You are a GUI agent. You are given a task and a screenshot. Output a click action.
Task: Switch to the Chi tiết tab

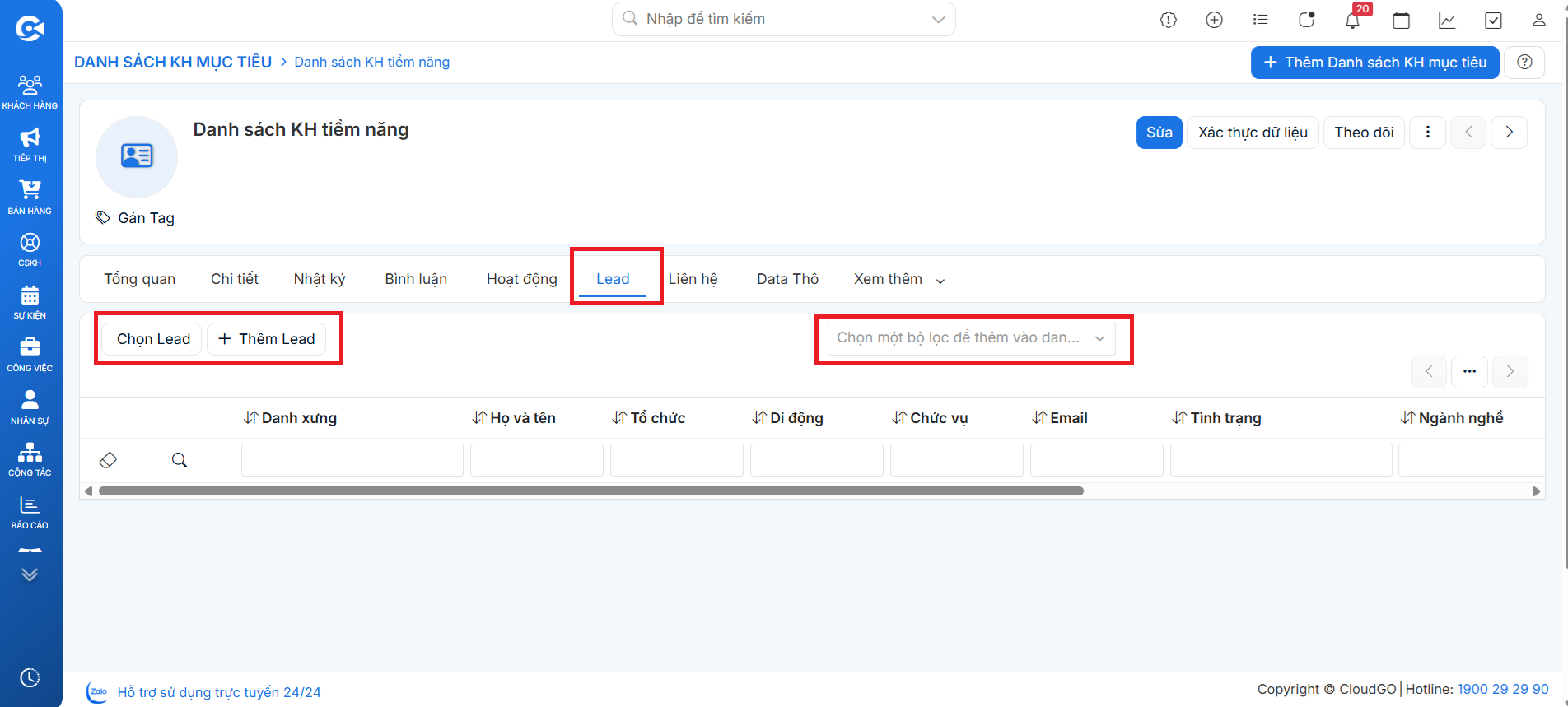(235, 279)
